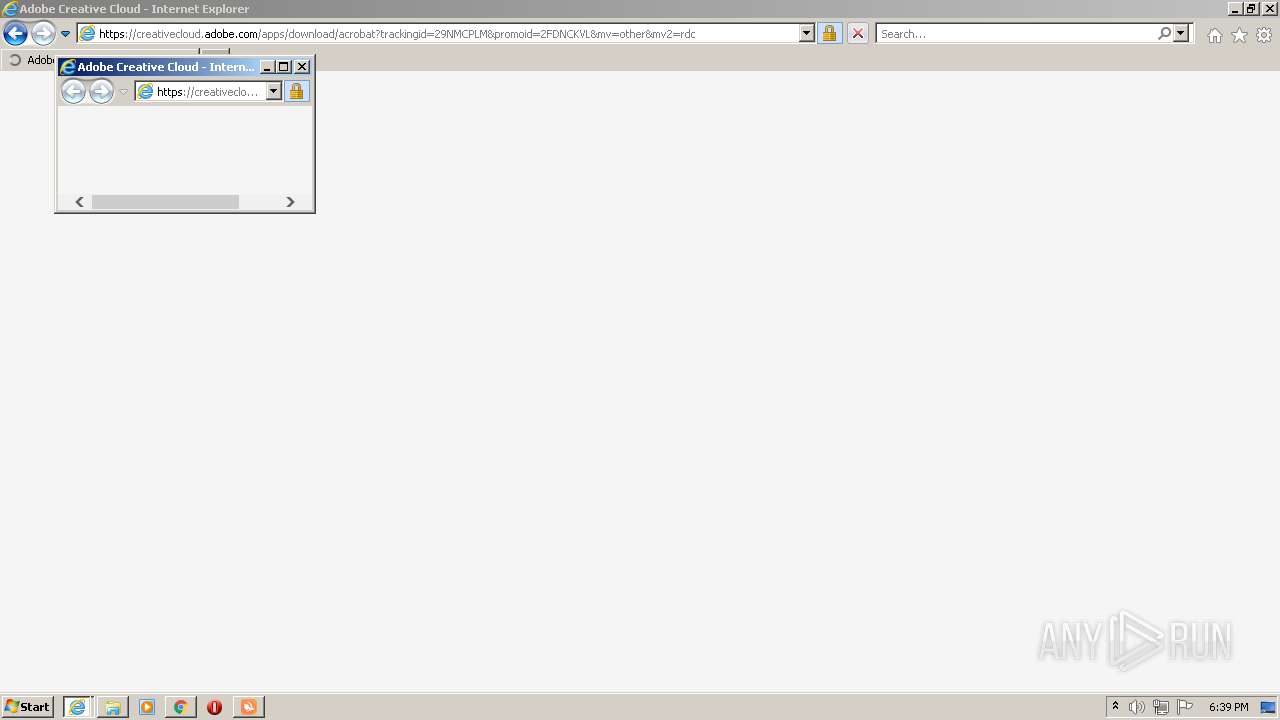Go back in the popup Adobe window
Viewport: 1280px width, 720px height.
[74, 92]
